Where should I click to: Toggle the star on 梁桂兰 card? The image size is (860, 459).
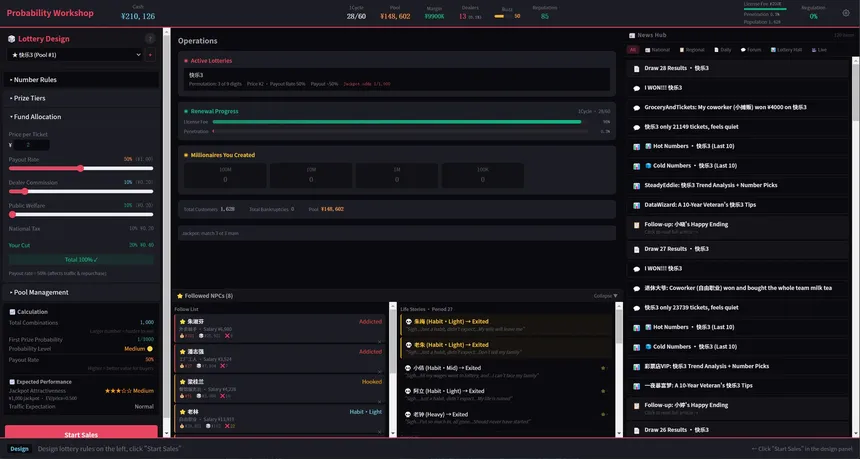(182, 382)
